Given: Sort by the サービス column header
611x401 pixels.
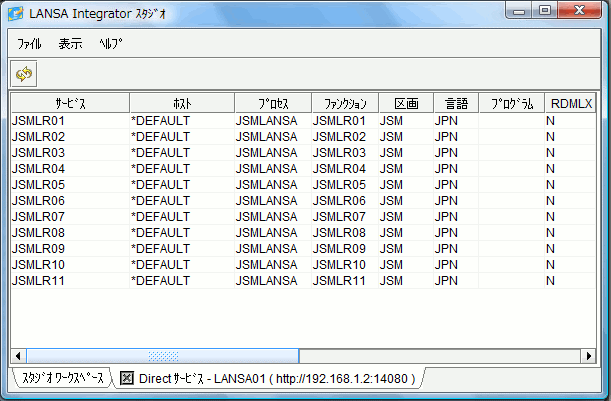Looking at the screenshot, I should point(70,103).
